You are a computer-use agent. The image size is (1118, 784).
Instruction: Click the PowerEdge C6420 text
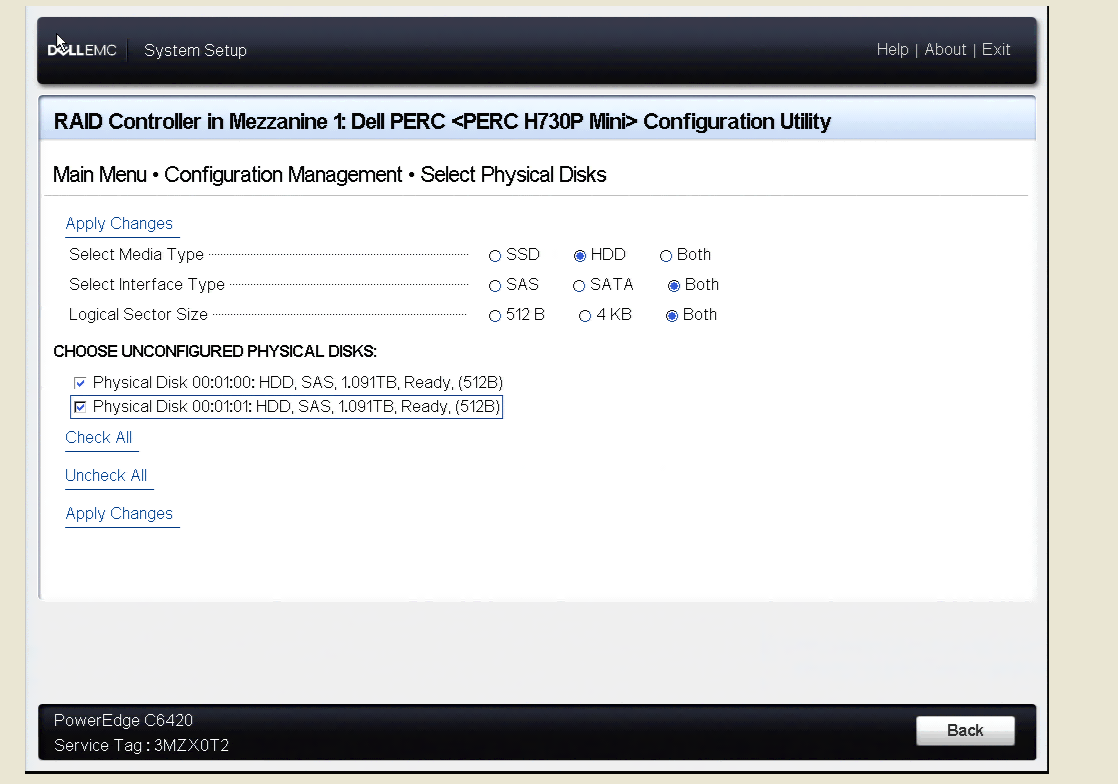(x=123, y=721)
